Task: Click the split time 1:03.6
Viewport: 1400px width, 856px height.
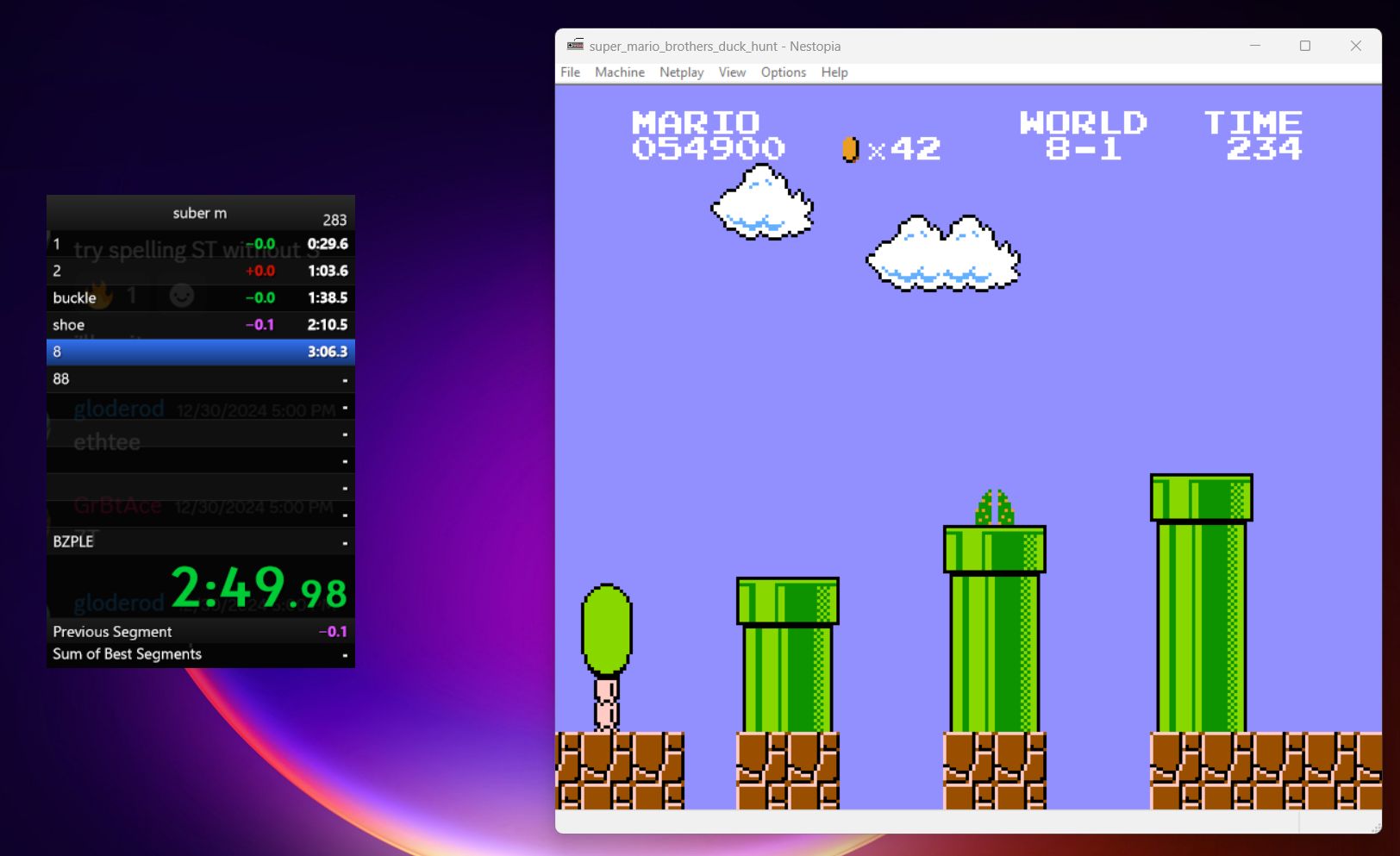Action: coord(328,271)
